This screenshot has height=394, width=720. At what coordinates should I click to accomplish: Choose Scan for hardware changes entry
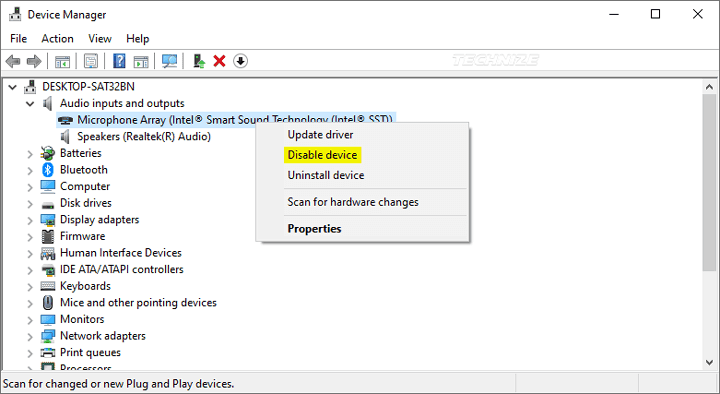click(x=353, y=202)
